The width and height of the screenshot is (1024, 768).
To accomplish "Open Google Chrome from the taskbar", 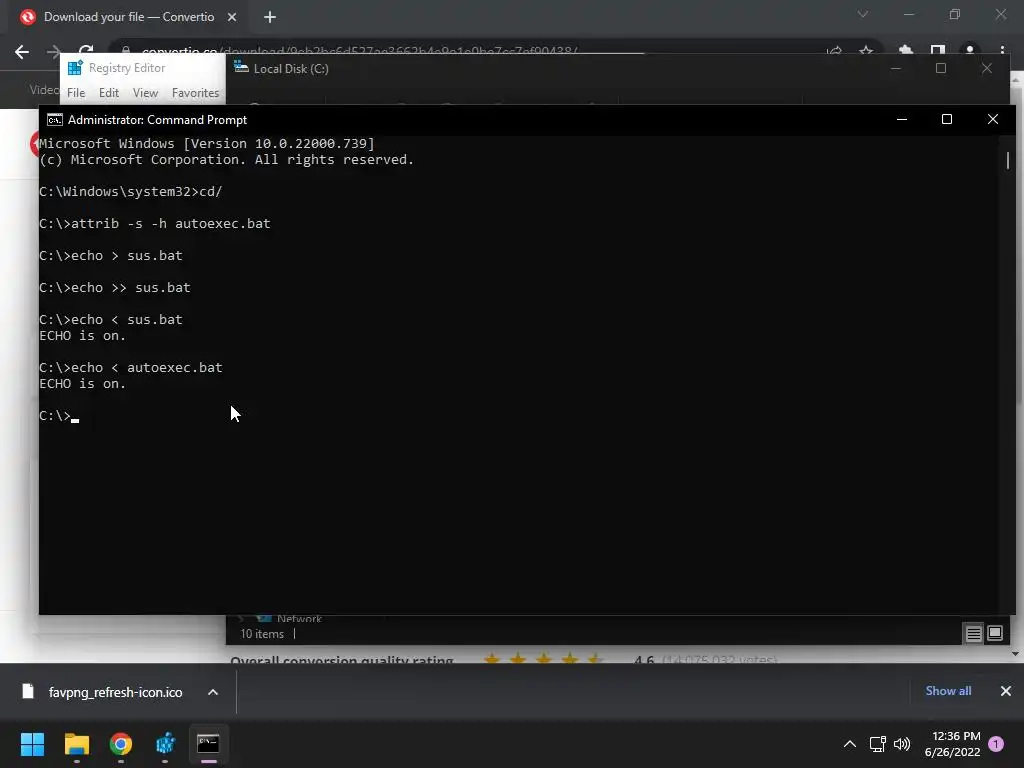I will 121,743.
